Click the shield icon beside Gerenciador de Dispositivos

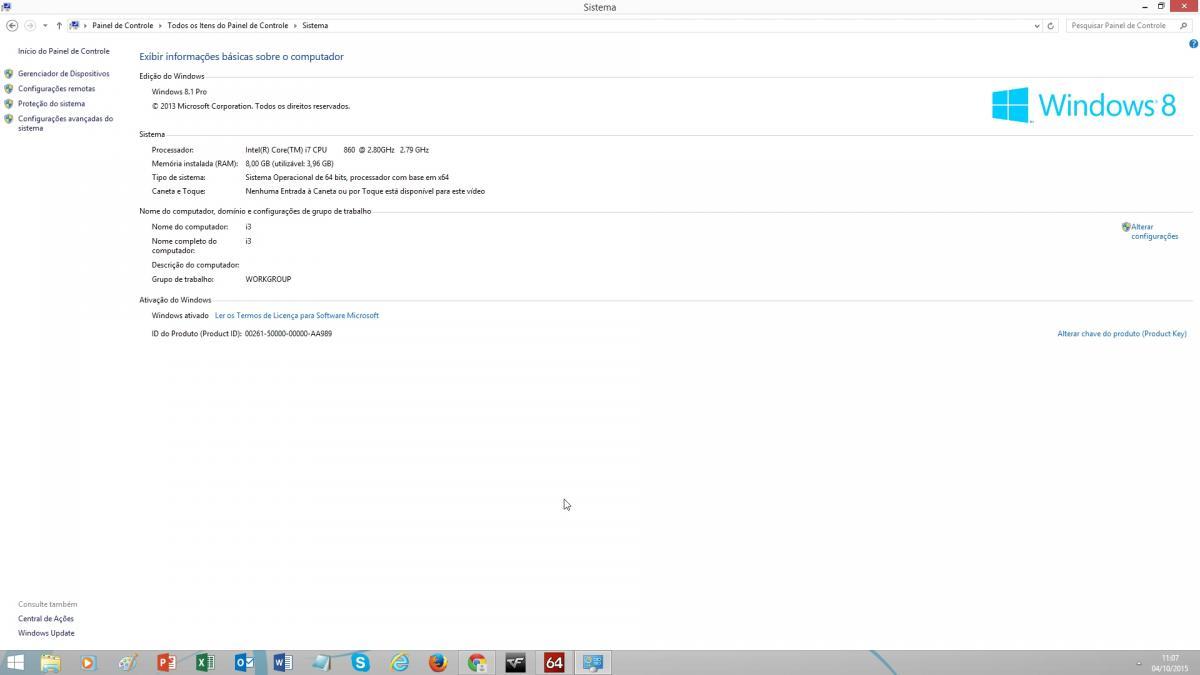9,73
